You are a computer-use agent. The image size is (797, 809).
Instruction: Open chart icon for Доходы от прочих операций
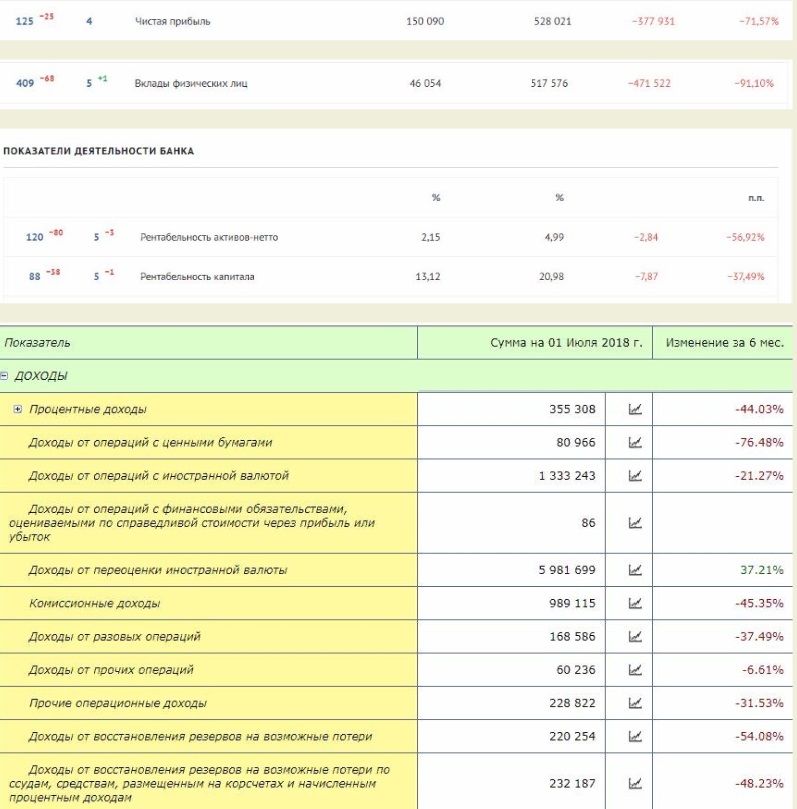[x=633, y=670]
